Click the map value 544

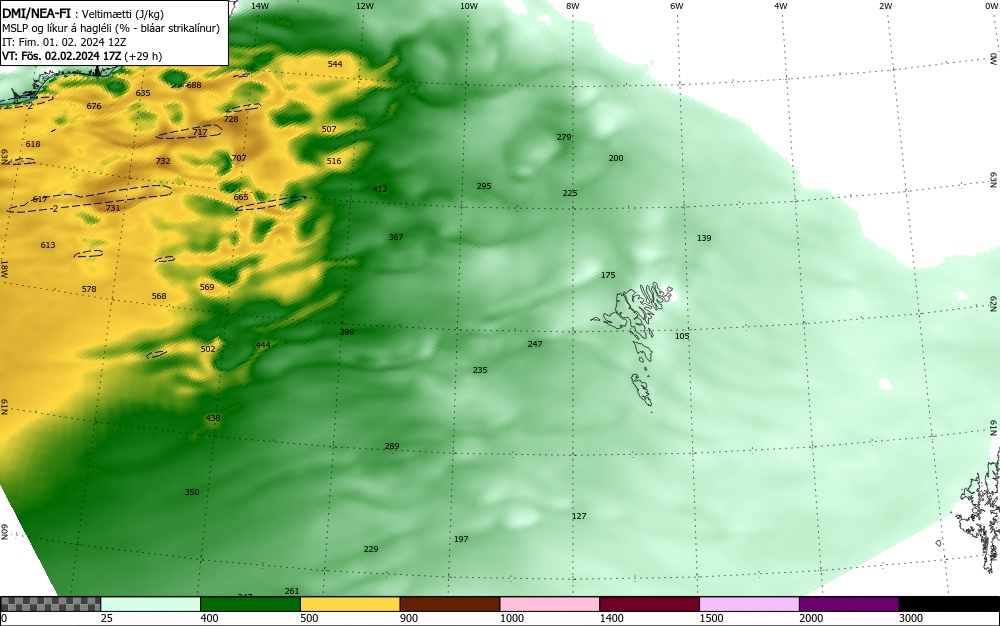(335, 64)
